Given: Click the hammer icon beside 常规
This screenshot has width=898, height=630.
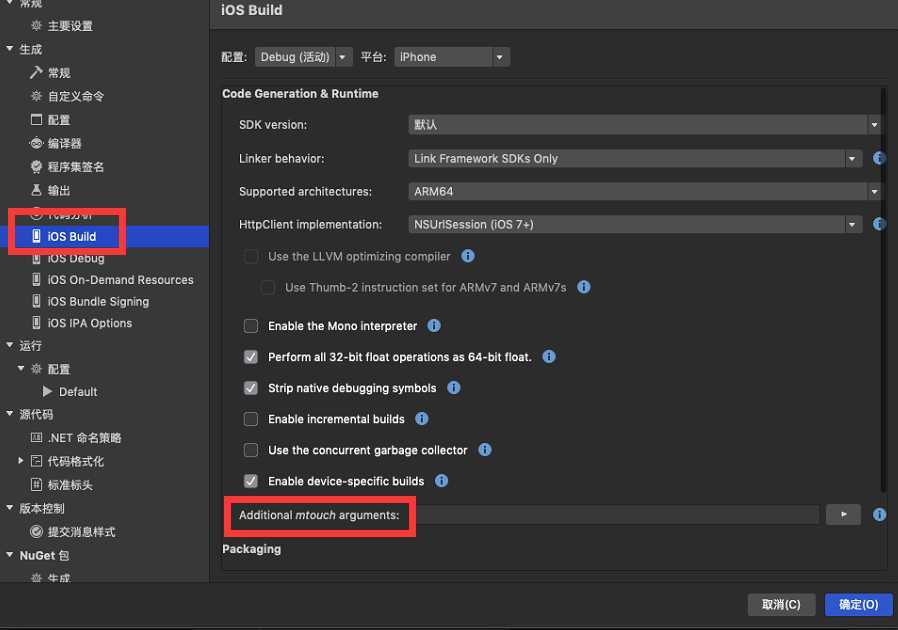Looking at the screenshot, I should (36, 72).
